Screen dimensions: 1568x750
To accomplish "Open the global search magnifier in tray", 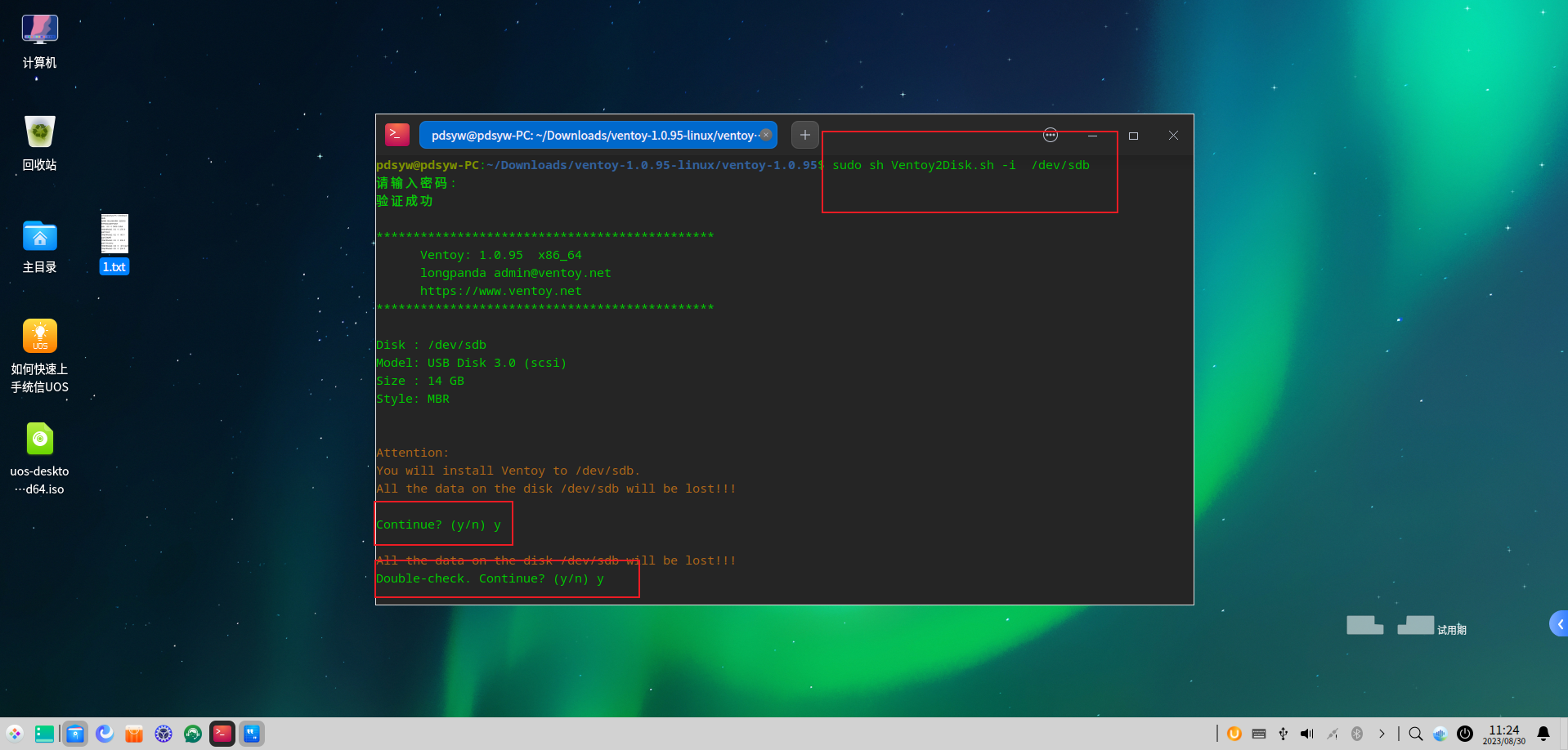I will pyautogui.click(x=1416, y=734).
